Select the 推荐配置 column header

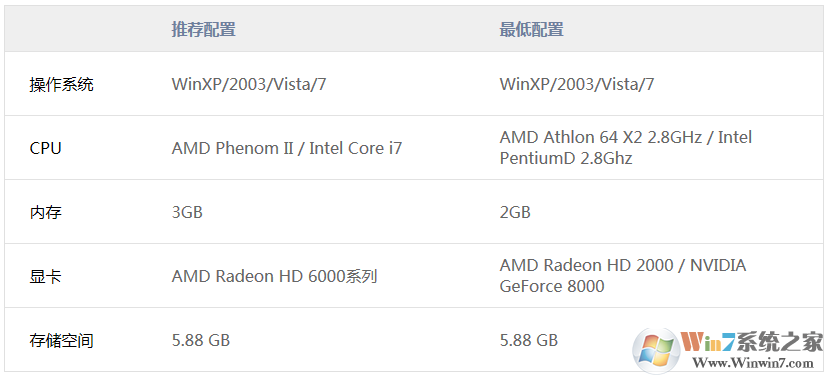[203, 29]
